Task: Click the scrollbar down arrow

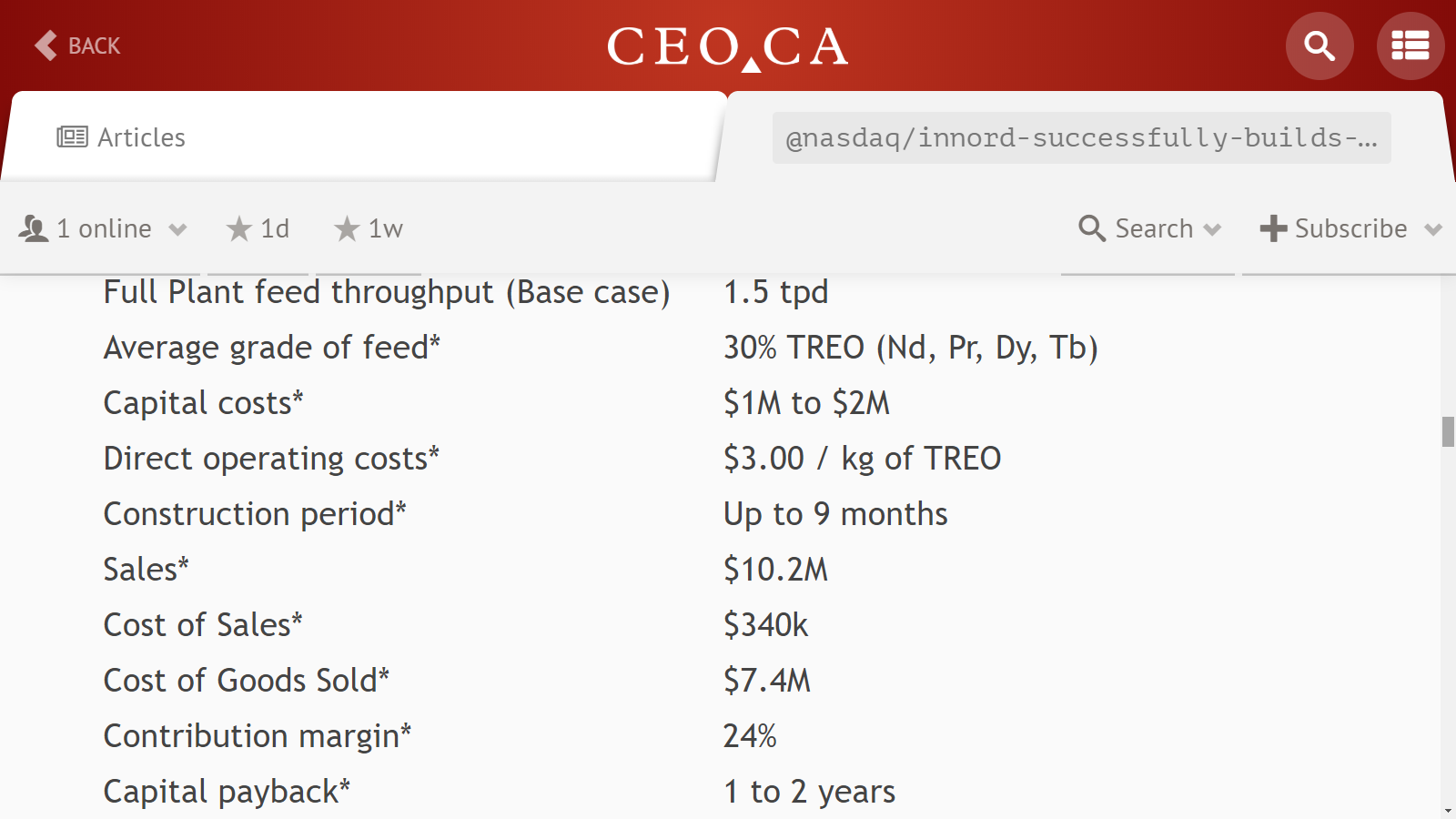Action: [1448, 811]
